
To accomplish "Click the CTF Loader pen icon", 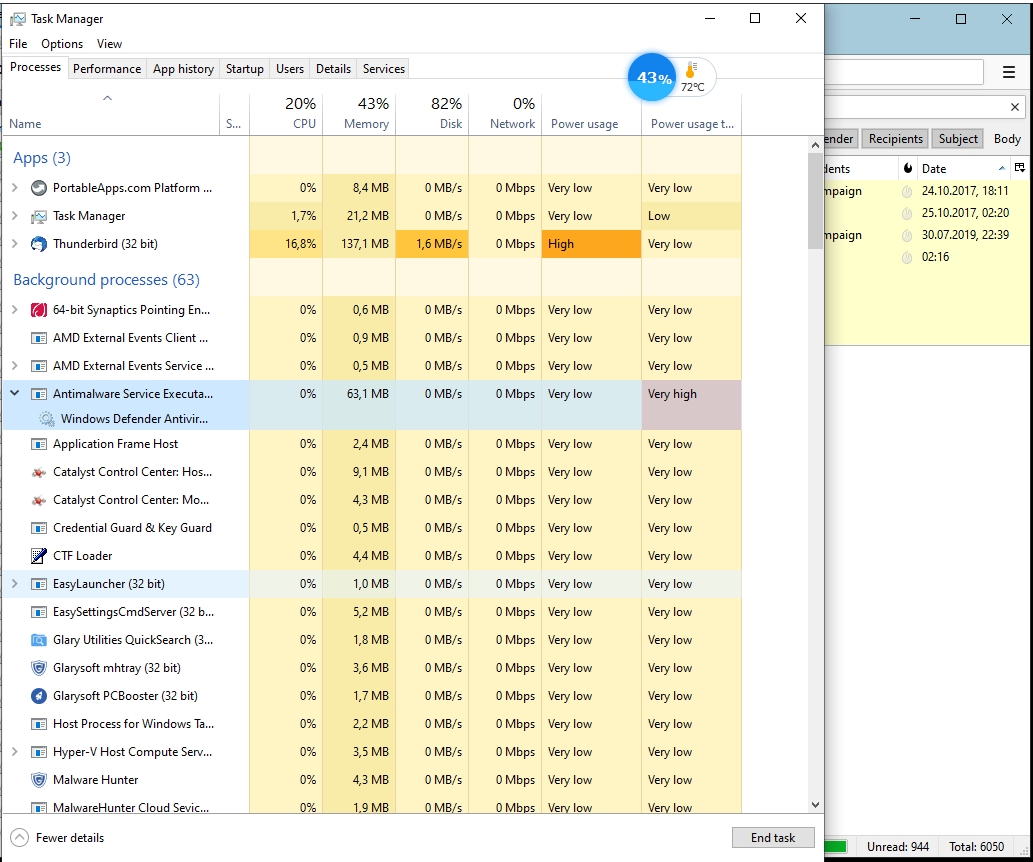I will click(39, 556).
